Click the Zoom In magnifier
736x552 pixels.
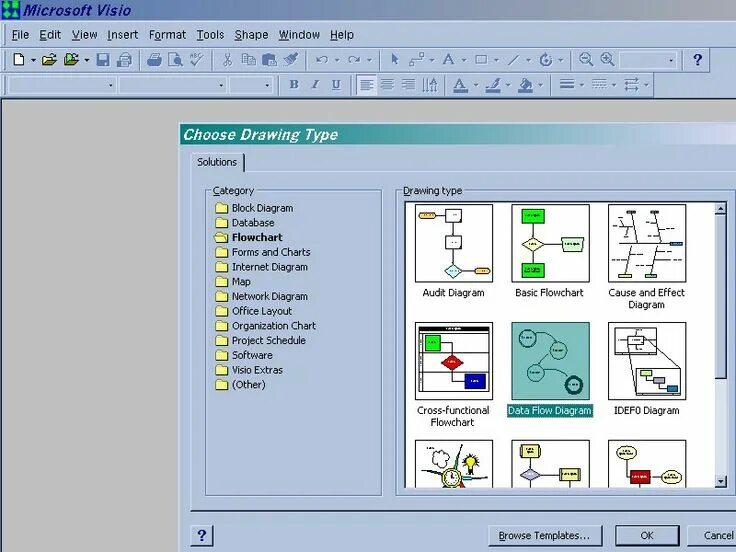point(607,60)
